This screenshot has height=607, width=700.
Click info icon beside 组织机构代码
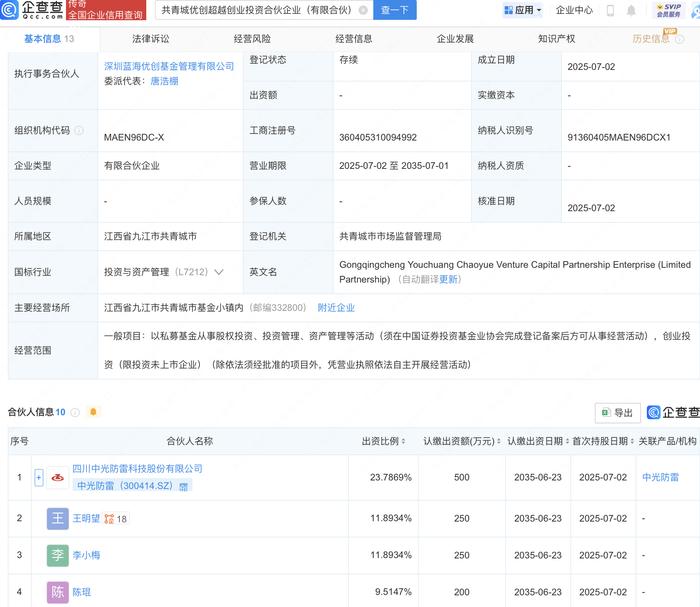[x=79, y=130]
